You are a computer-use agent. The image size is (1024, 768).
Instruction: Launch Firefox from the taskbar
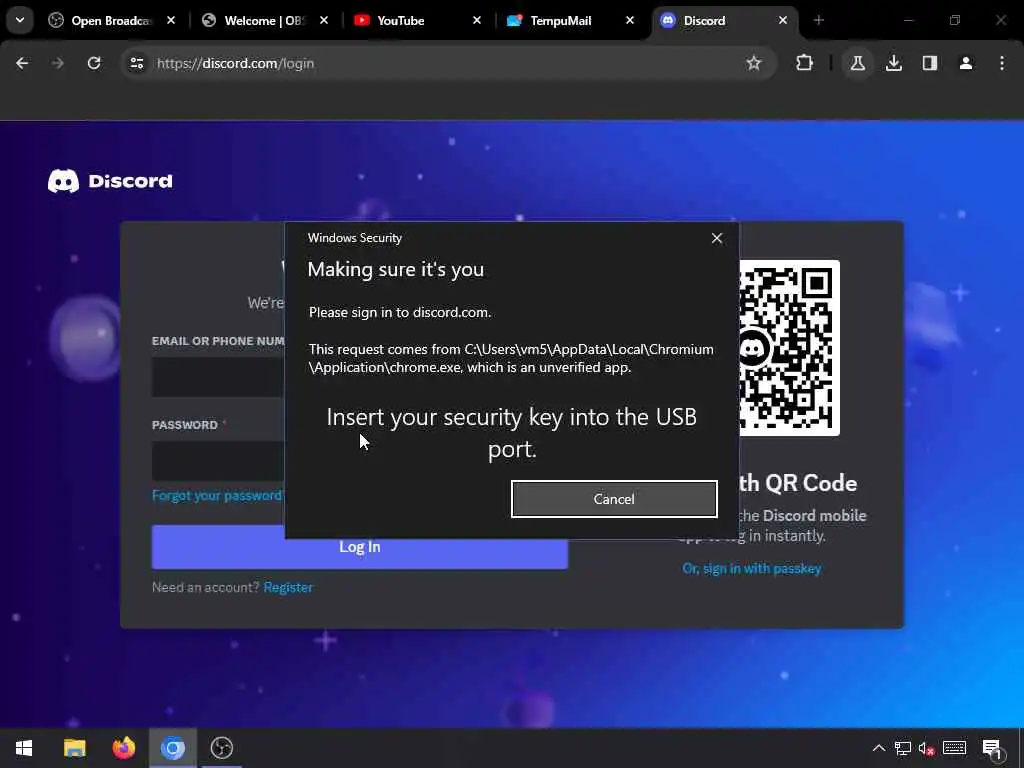123,748
